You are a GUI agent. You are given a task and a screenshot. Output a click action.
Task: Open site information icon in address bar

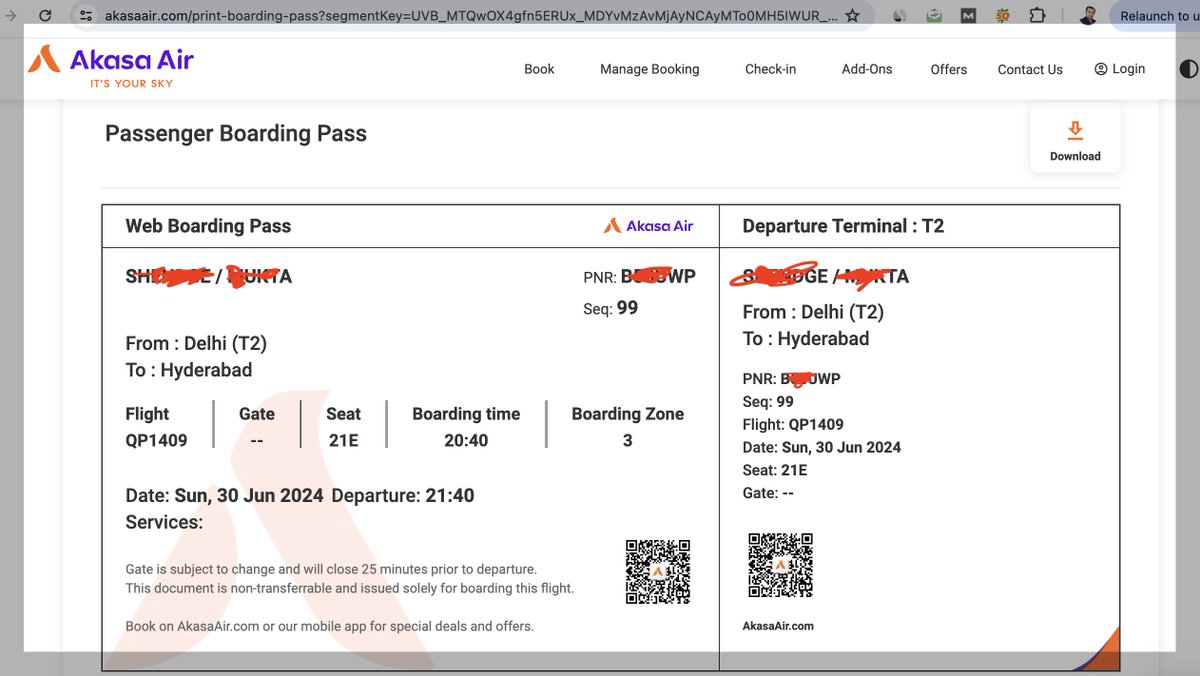[86, 16]
